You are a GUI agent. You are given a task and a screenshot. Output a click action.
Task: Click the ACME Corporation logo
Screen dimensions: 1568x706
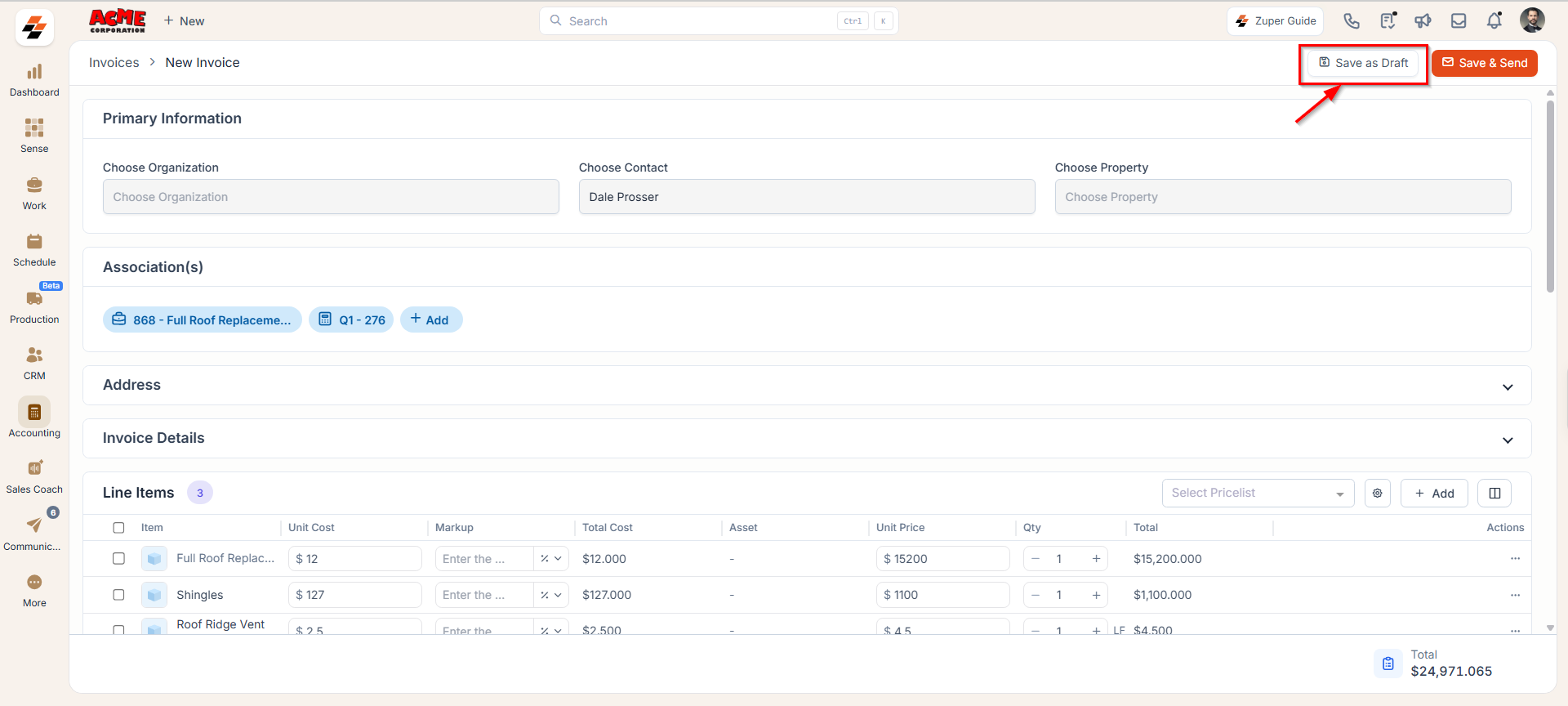tap(118, 21)
